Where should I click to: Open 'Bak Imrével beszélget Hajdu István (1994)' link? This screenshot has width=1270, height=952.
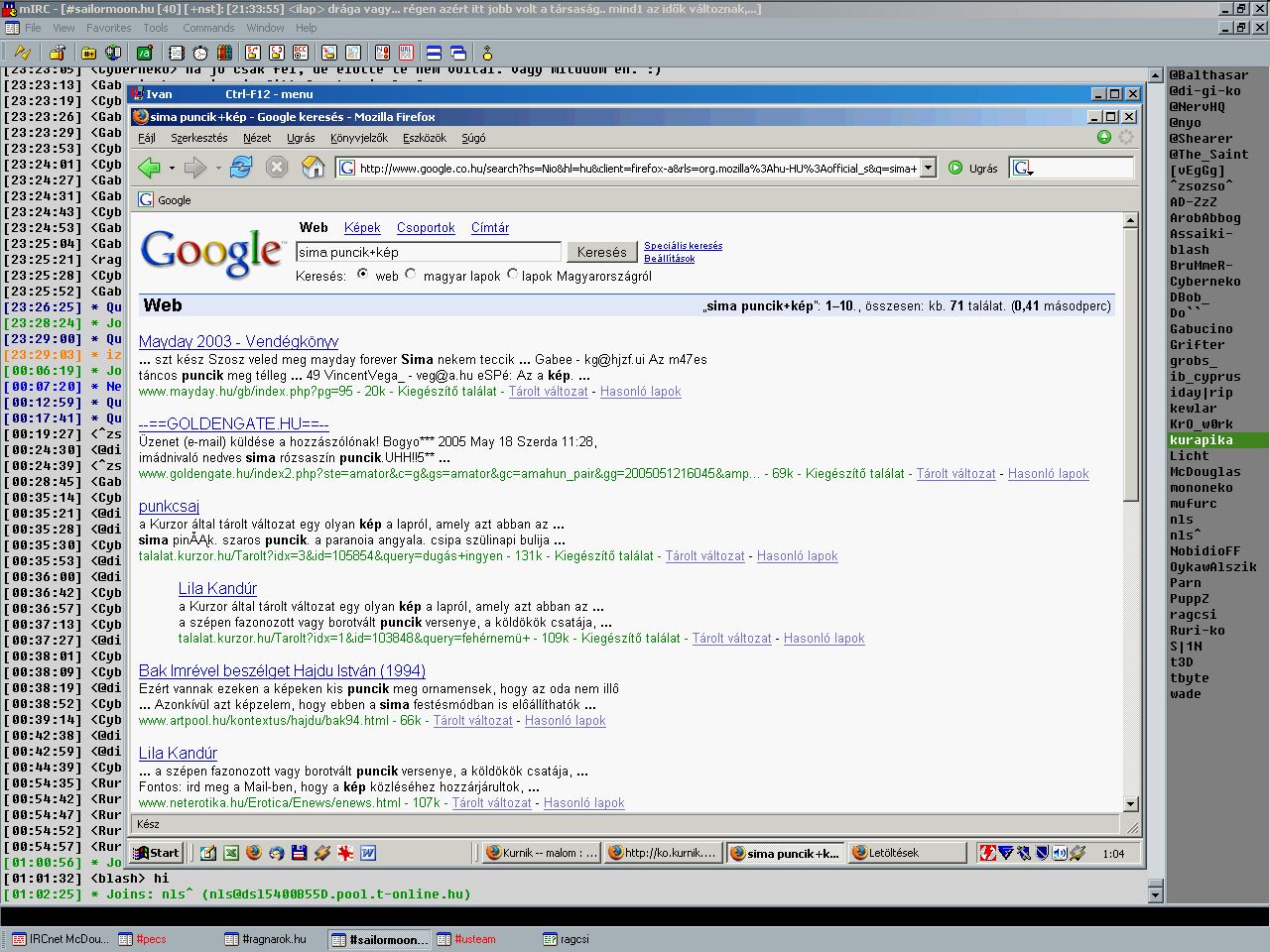tap(282, 670)
